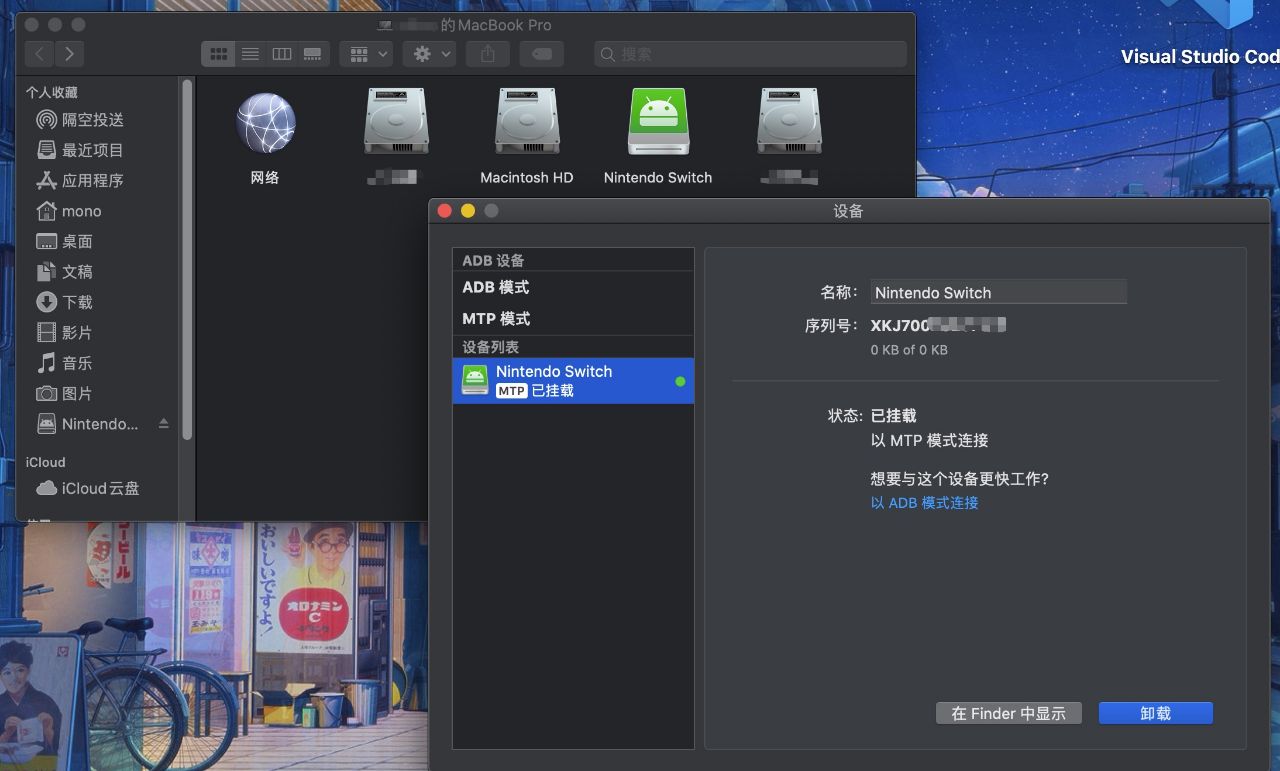Select the Nintendo Switch Android drive icon
Screen dimensions: 1280x771
tap(658, 122)
